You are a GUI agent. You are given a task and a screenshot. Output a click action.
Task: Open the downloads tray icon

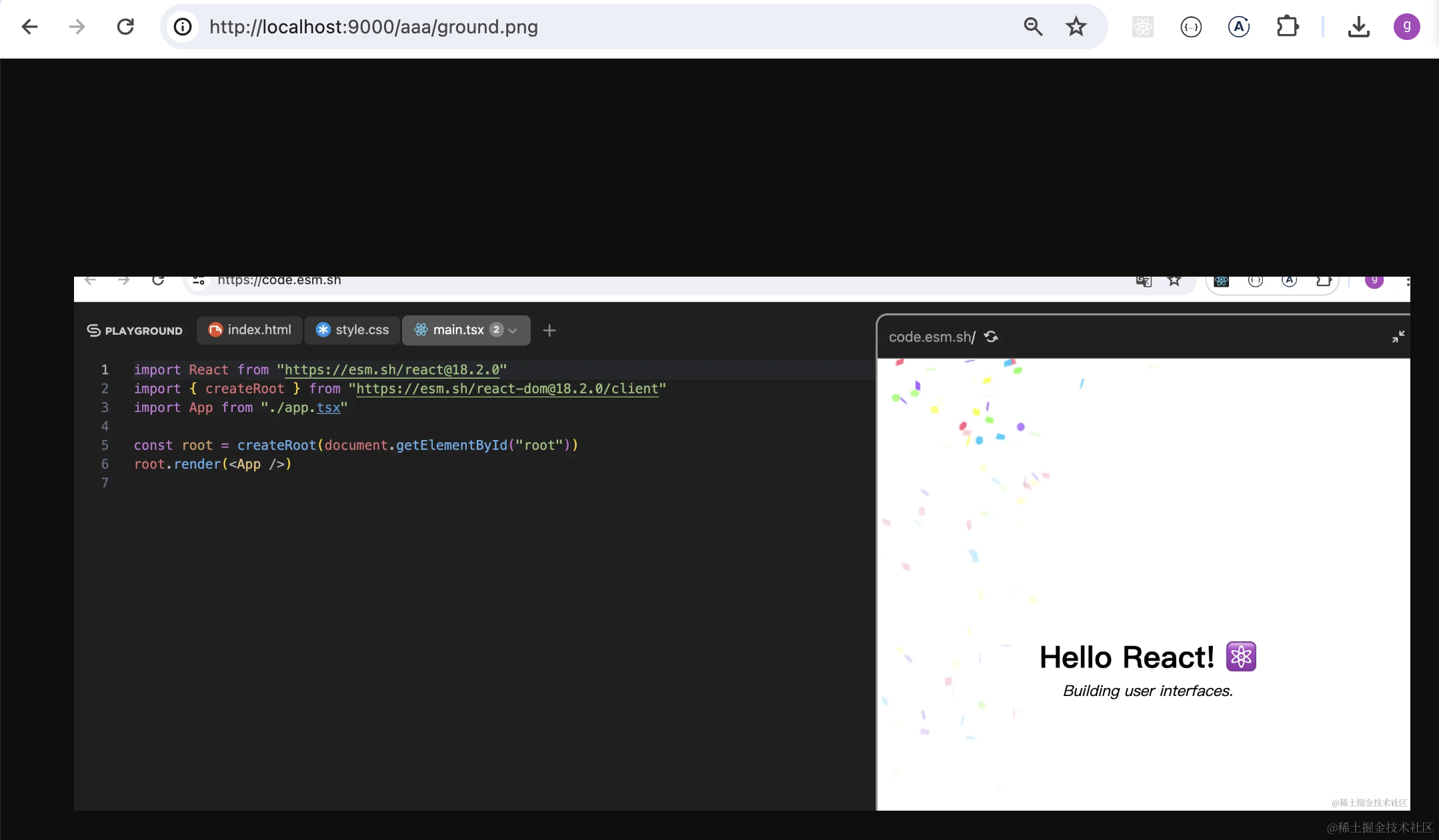point(1358,27)
